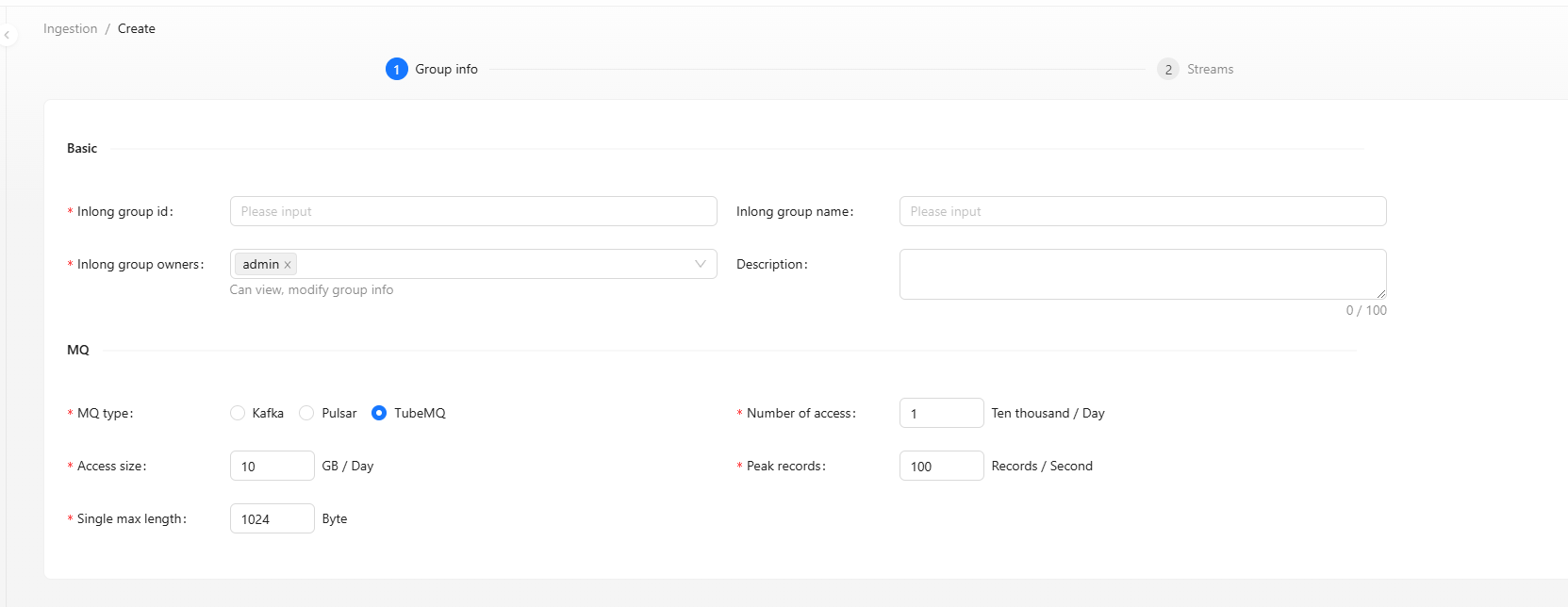Click the Peak records input
1568x607 pixels.
tap(941, 466)
